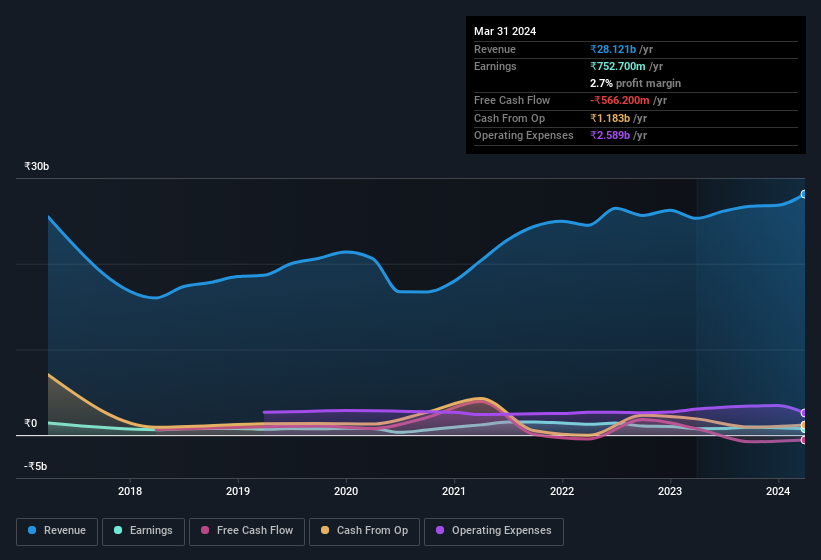Click the orange Cash From Op legend dot
Image resolution: width=821 pixels, height=560 pixels.
(x=325, y=531)
